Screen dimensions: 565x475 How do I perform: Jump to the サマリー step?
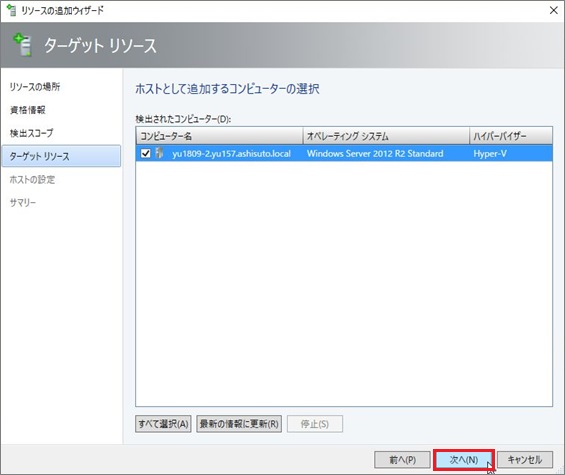coord(22,203)
